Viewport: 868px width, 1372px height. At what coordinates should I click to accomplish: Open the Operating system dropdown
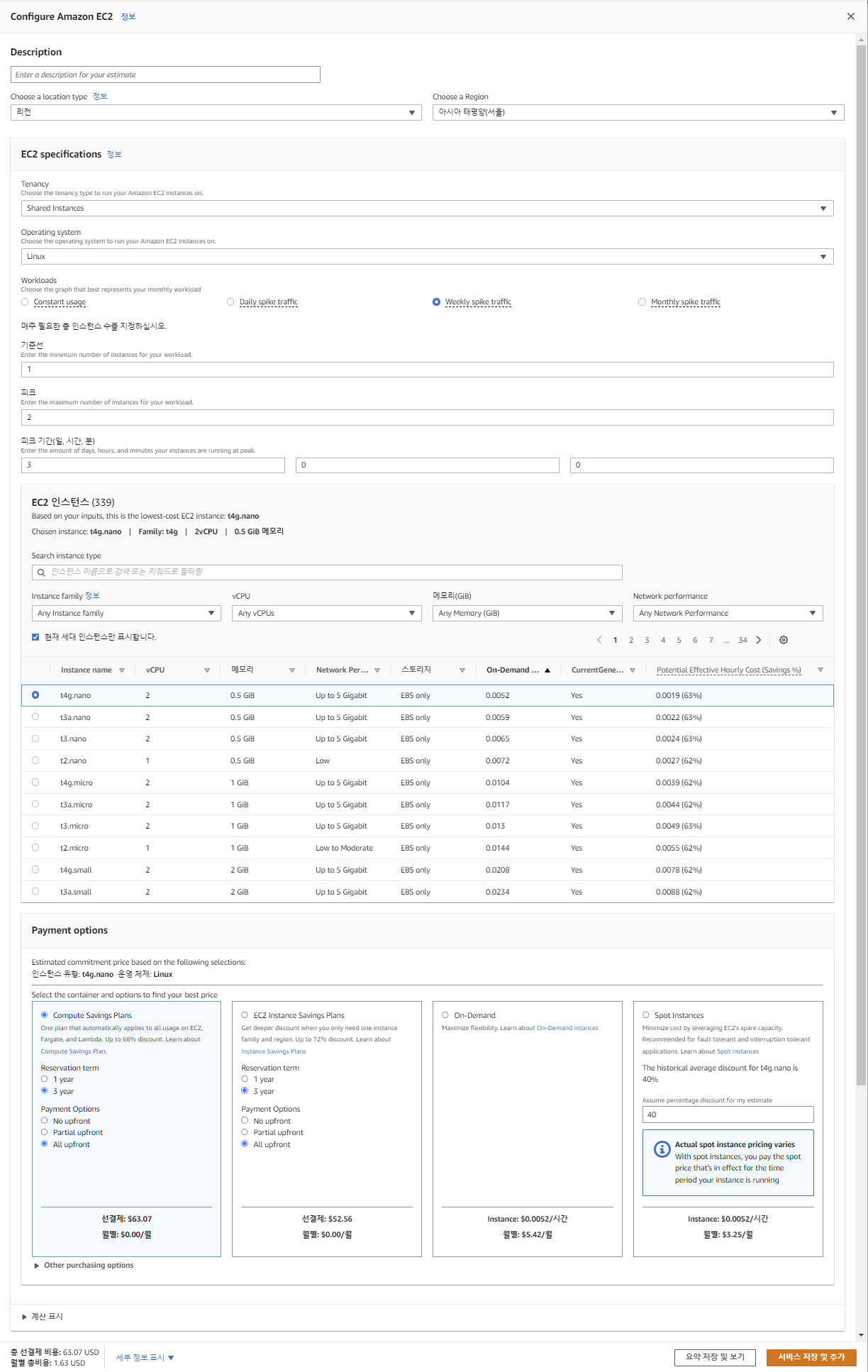click(427, 257)
